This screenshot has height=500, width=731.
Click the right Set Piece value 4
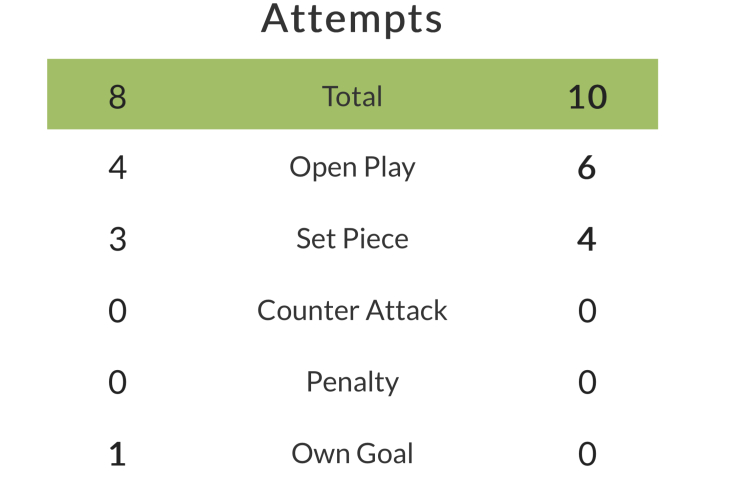pos(587,240)
